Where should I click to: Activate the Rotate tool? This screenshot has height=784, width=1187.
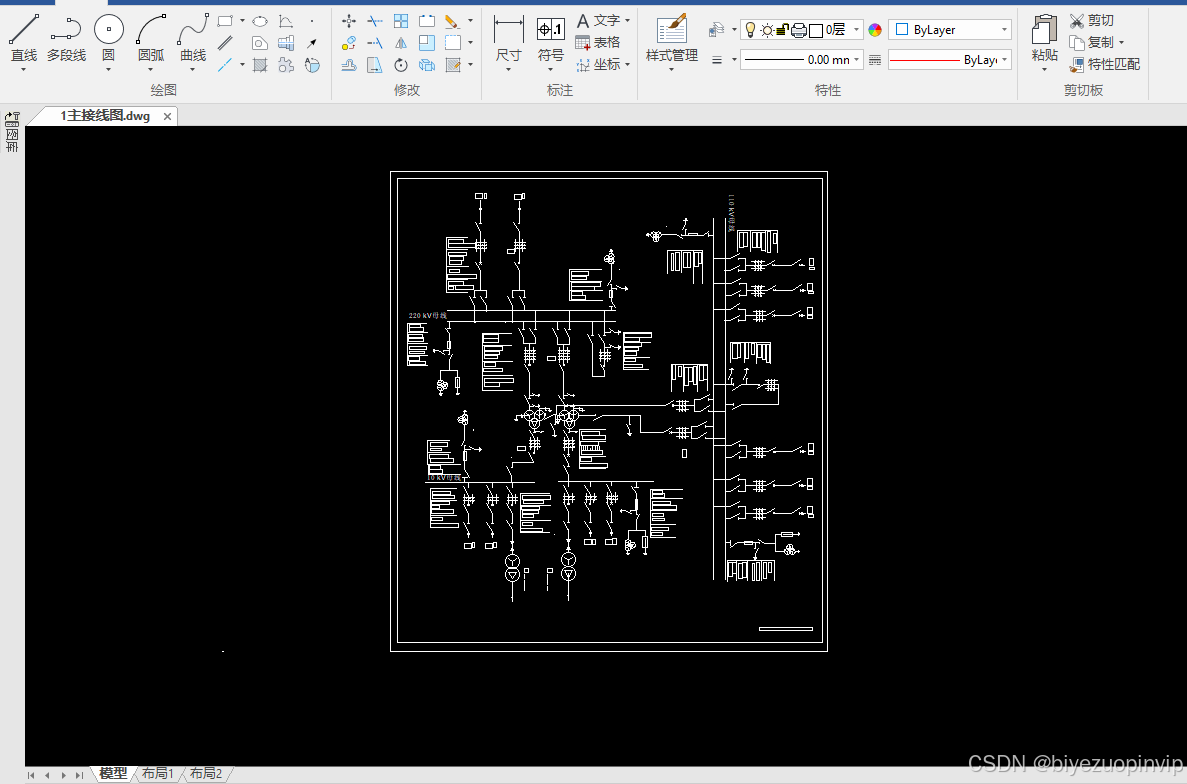tap(400, 65)
